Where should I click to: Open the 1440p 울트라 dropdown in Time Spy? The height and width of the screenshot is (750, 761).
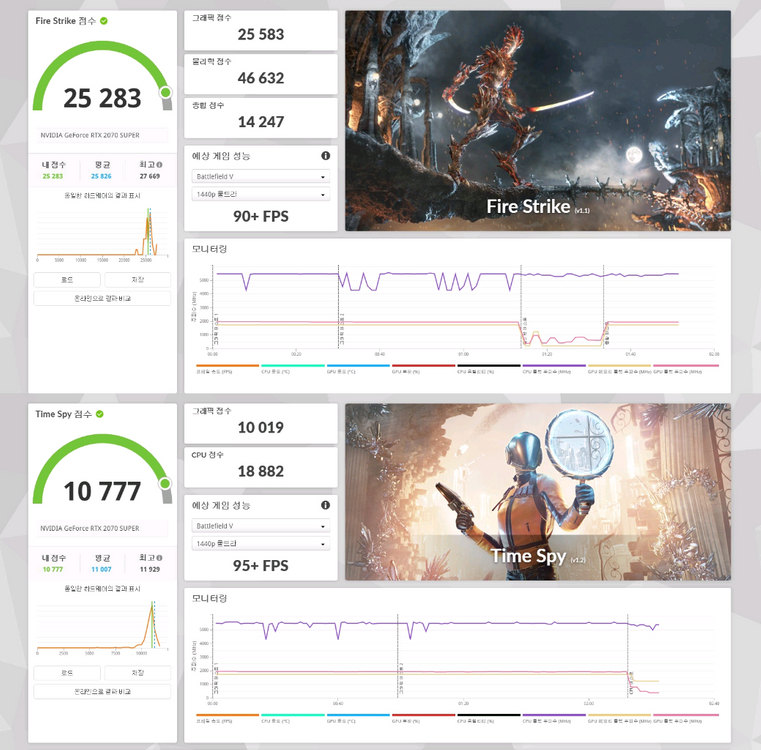(261, 544)
